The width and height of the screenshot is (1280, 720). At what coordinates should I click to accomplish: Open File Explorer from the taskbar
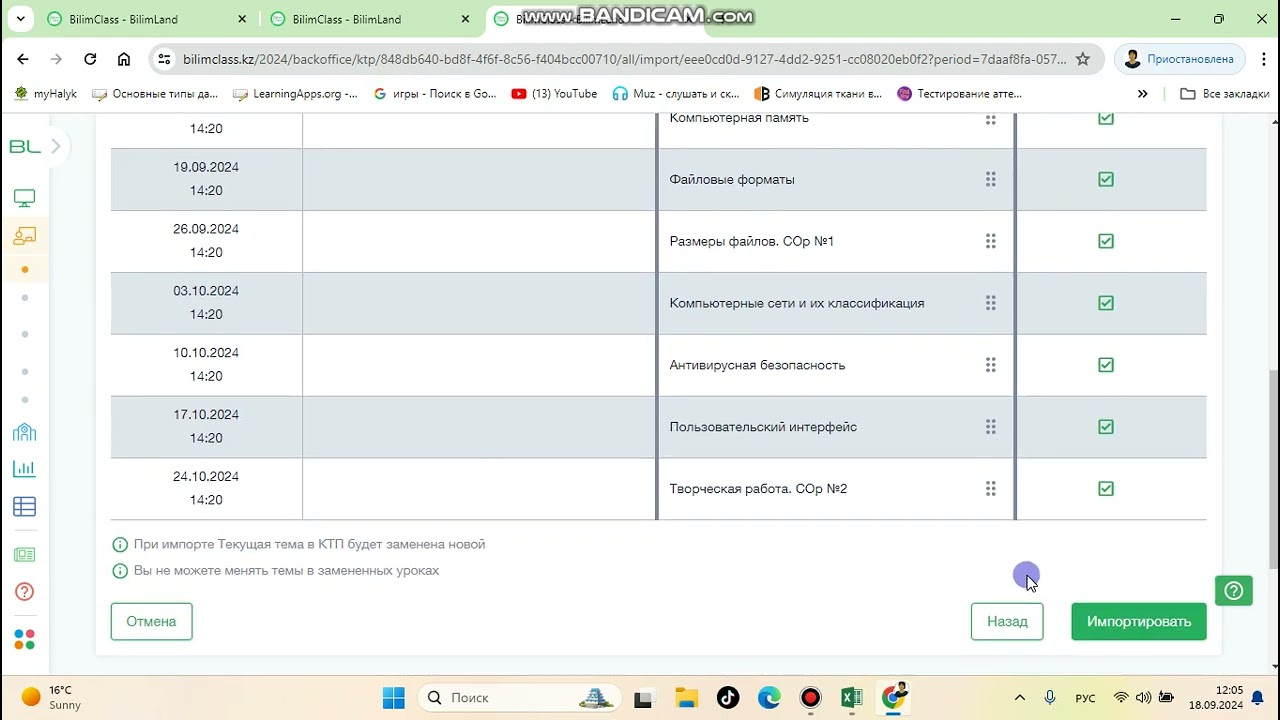686,698
